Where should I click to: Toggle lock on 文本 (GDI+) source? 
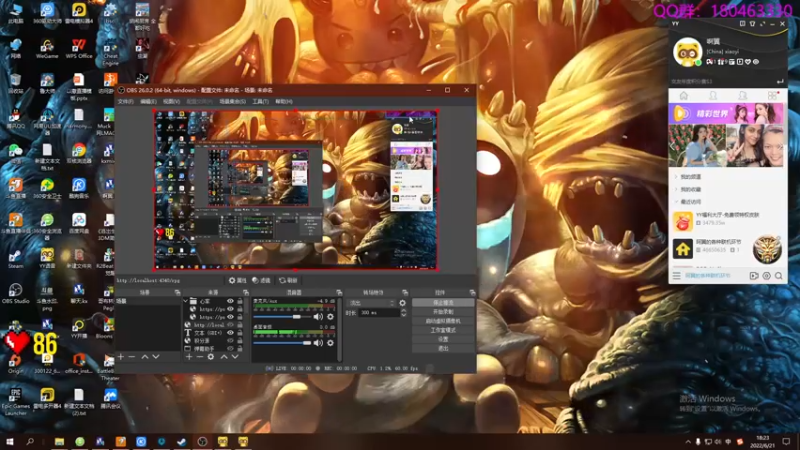(240, 333)
